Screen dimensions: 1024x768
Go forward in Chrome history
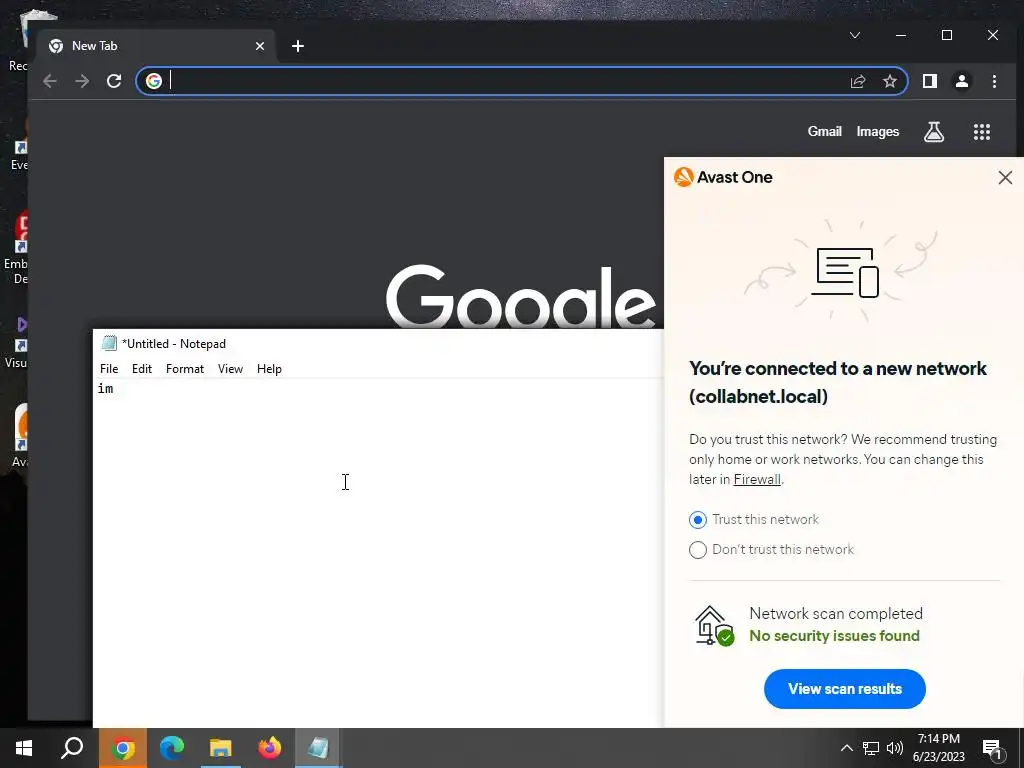coord(82,81)
